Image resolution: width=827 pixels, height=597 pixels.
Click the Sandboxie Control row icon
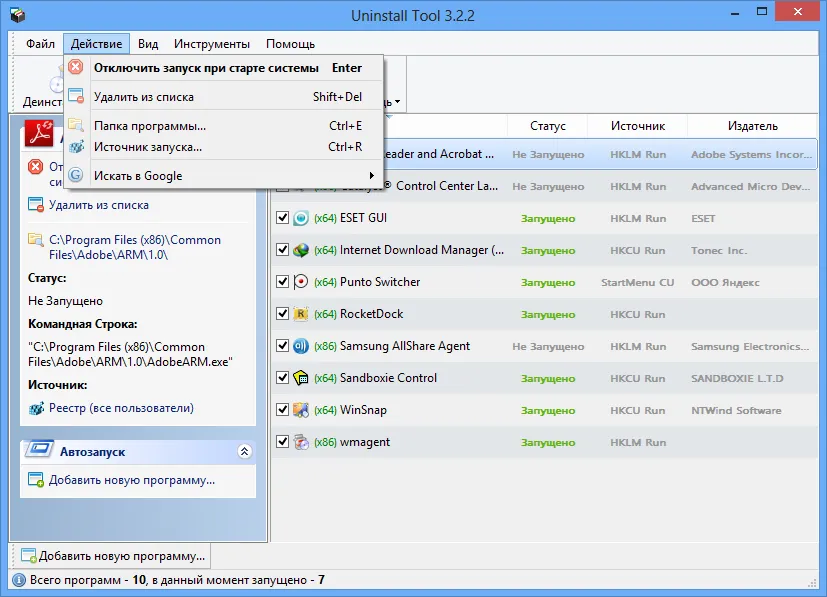pyautogui.click(x=301, y=378)
